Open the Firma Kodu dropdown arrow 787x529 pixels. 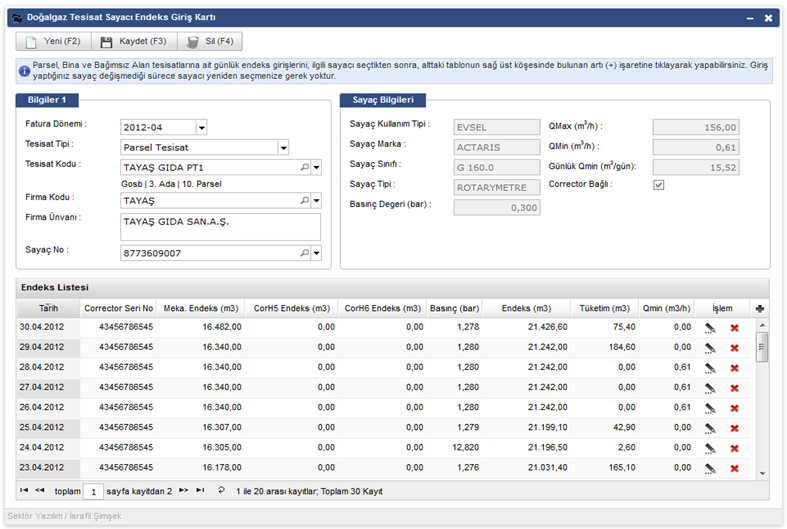pos(316,201)
